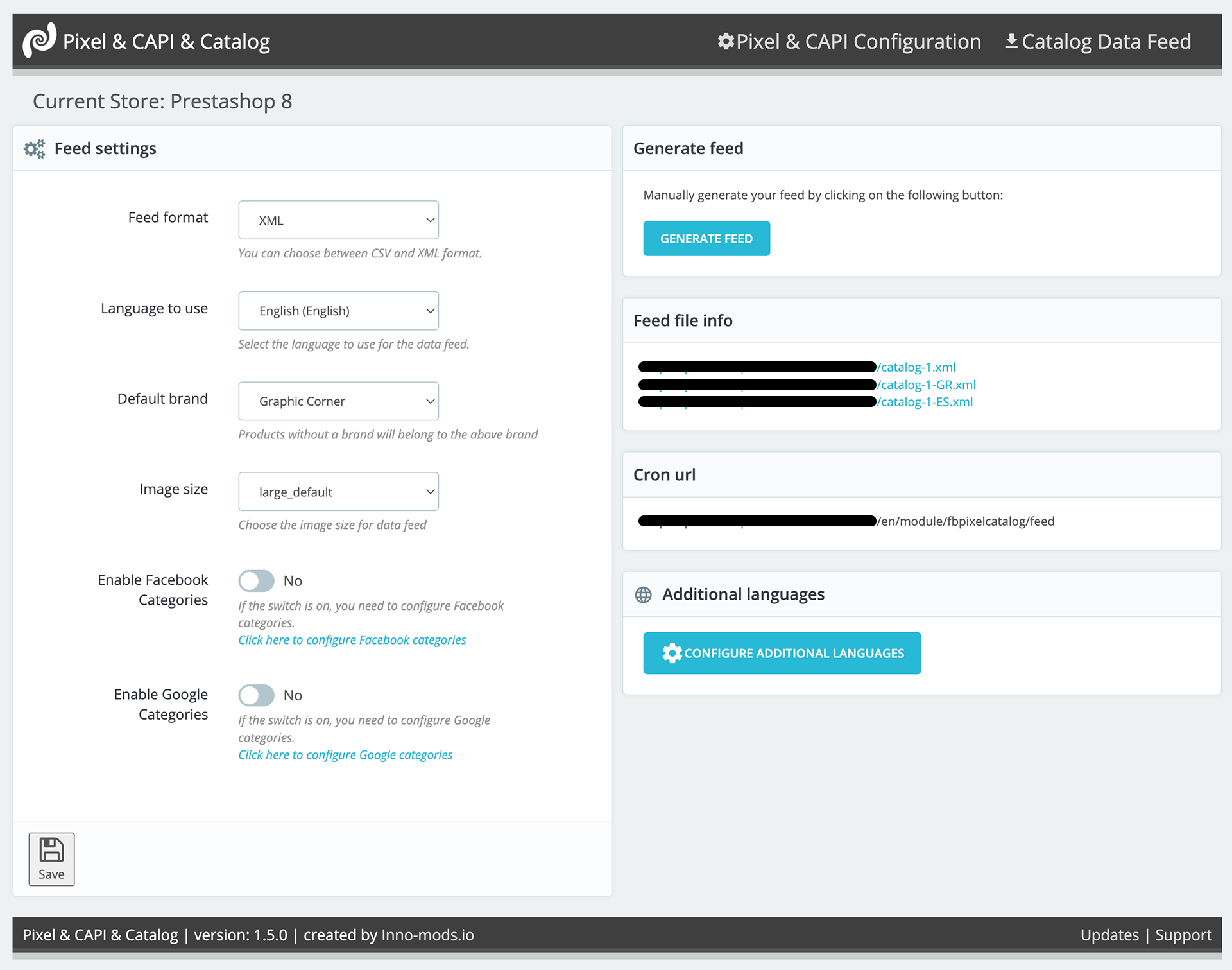
Task: Open Pixel & CAPI Configuration menu
Action: (x=858, y=42)
